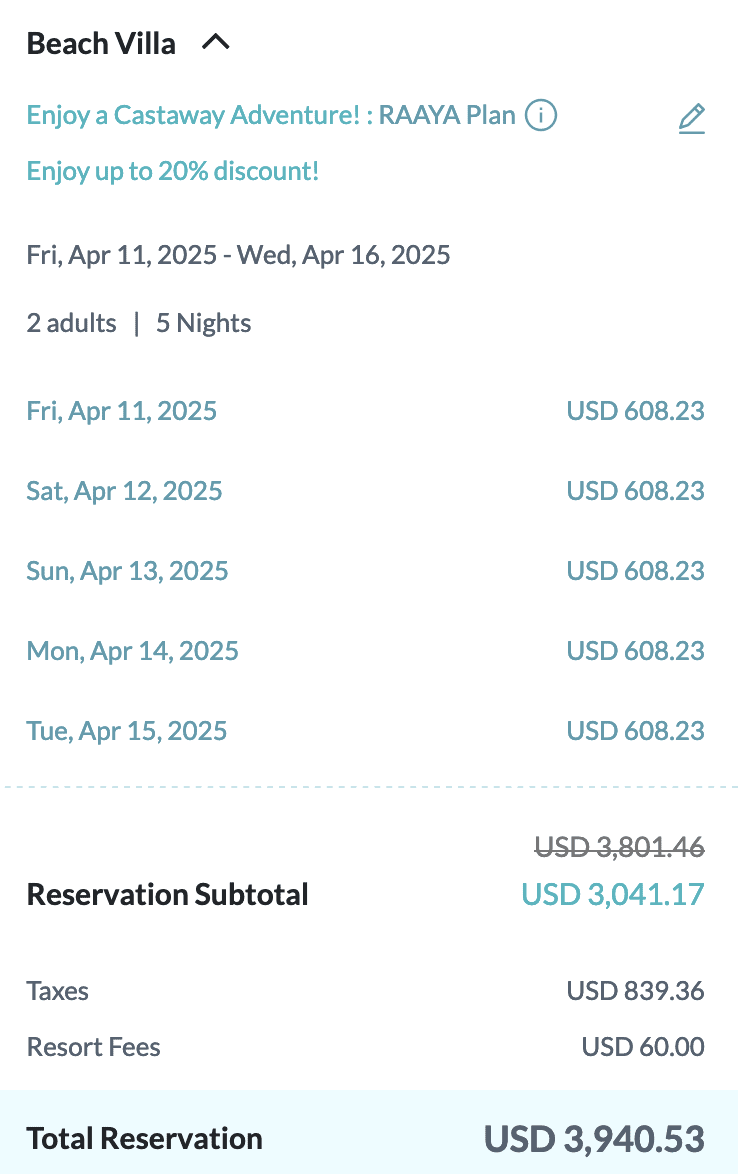Select the Sat, Apr 12, 2025 nightly date

124,491
